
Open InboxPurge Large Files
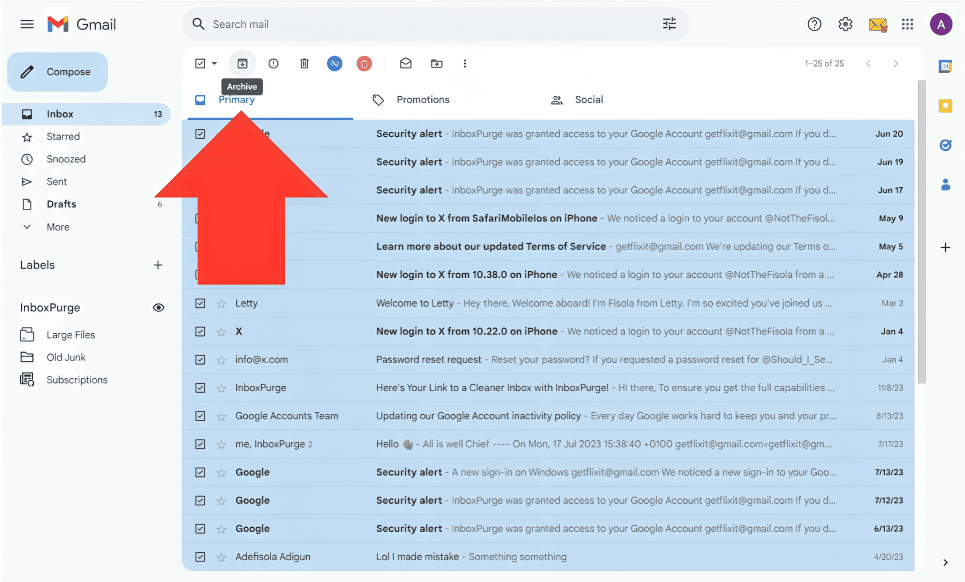pyautogui.click(x=71, y=335)
